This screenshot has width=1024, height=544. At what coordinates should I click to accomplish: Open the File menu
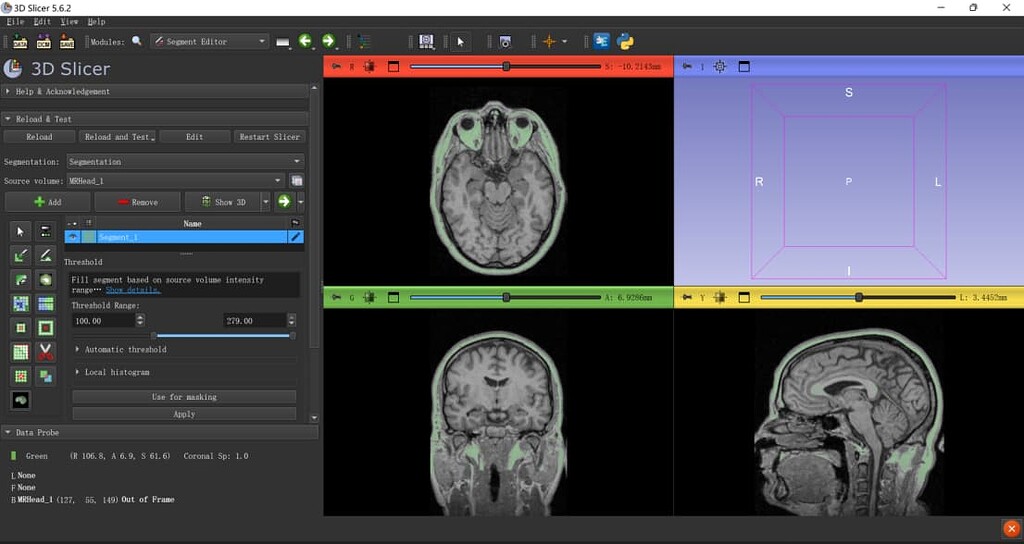[x=15, y=21]
